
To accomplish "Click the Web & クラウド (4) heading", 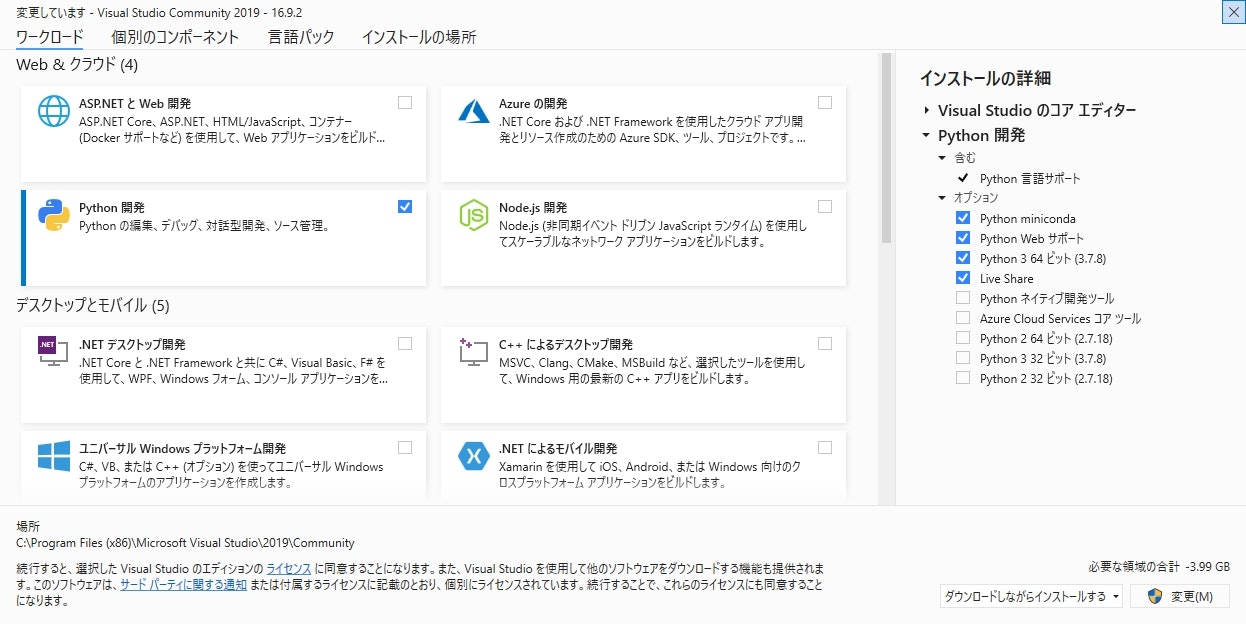I will click(x=77, y=65).
